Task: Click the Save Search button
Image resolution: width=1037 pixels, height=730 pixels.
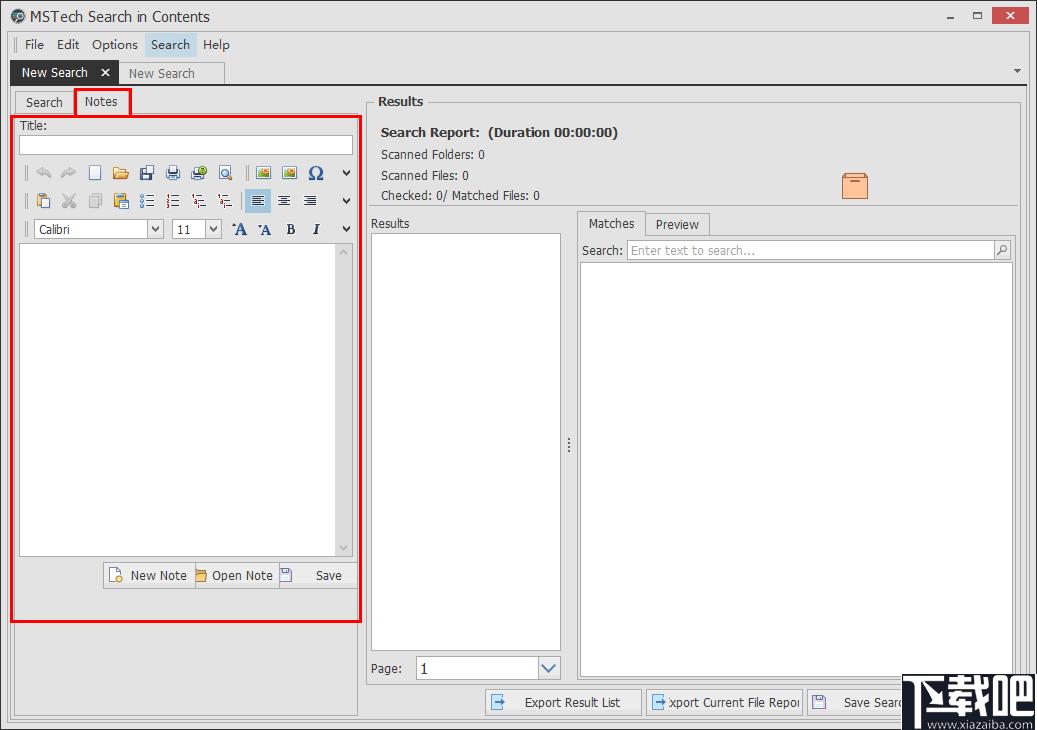Action: pos(855,702)
